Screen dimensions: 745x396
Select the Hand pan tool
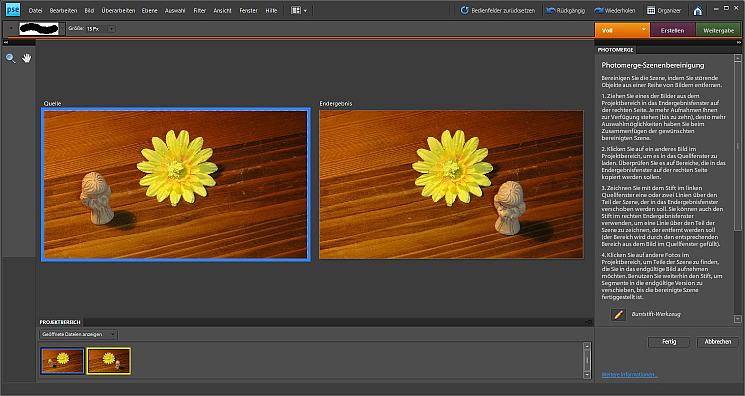[x=27, y=58]
